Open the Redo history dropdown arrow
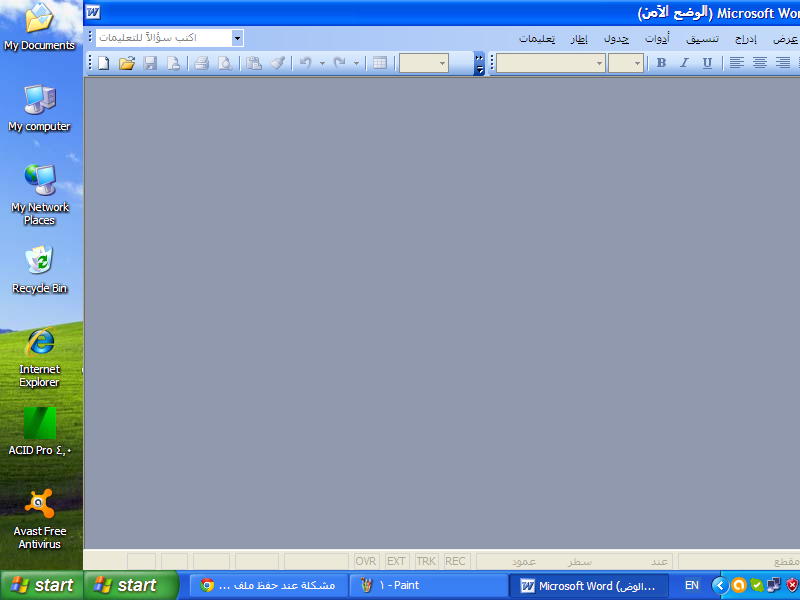The height and width of the screenshot is (600, 800). 357,63
